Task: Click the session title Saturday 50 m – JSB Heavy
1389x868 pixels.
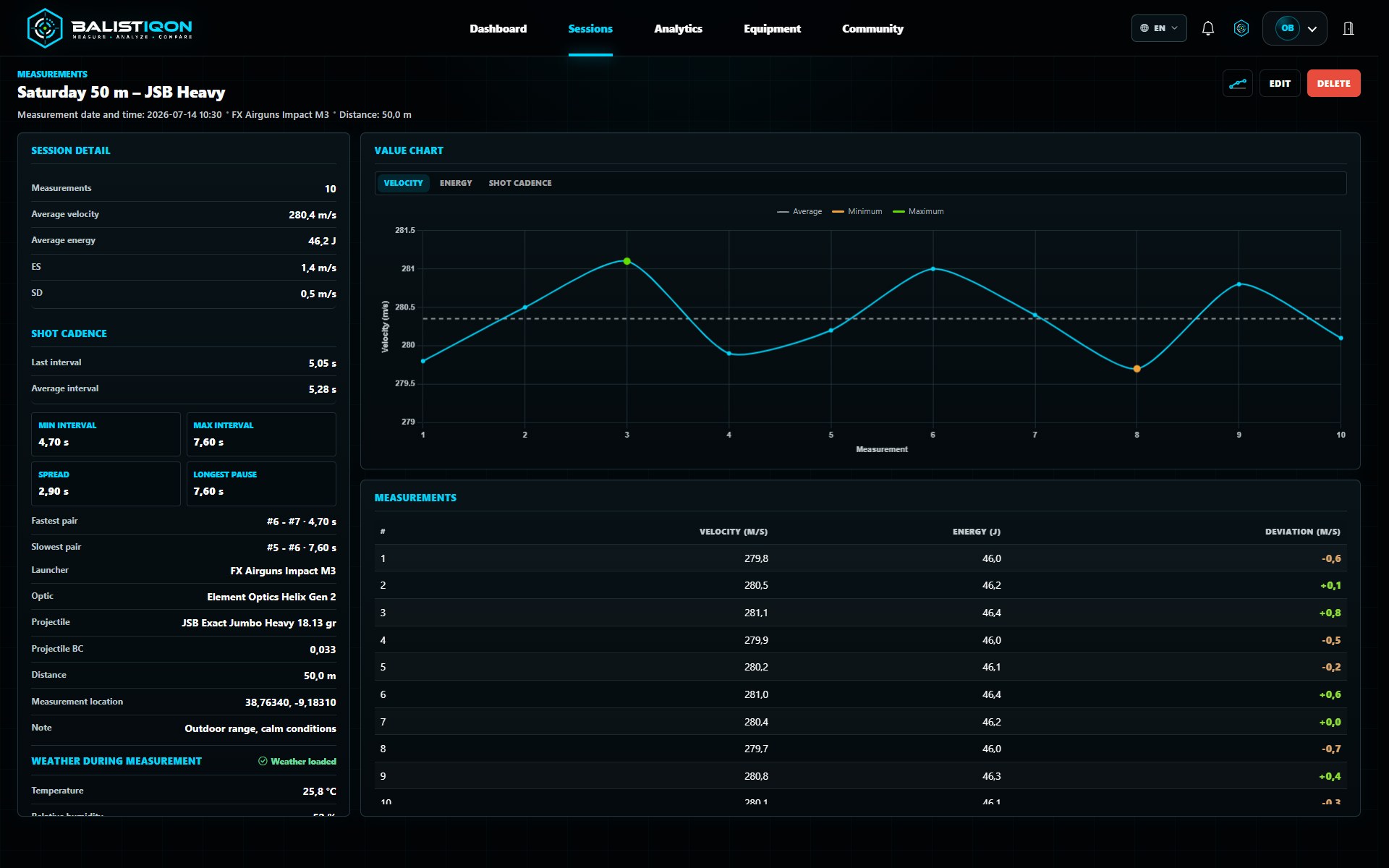Action: (x=121, y=92)
